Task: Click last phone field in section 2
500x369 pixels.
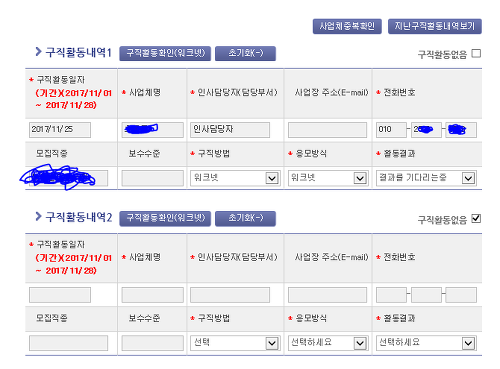Action: [461, 295]
